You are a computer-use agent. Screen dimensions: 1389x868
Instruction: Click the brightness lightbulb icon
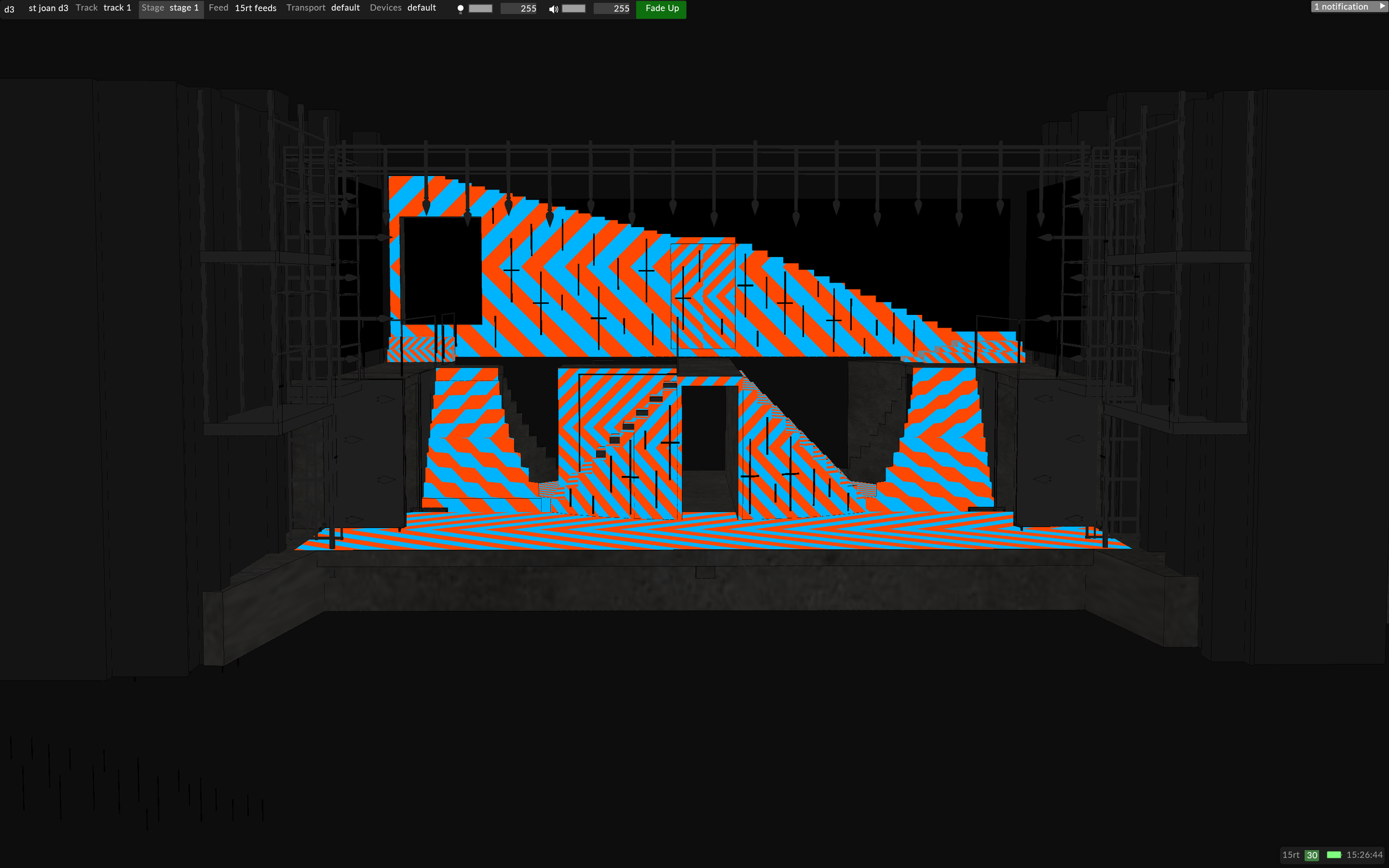pyautogui.click(x=461, y=9)
